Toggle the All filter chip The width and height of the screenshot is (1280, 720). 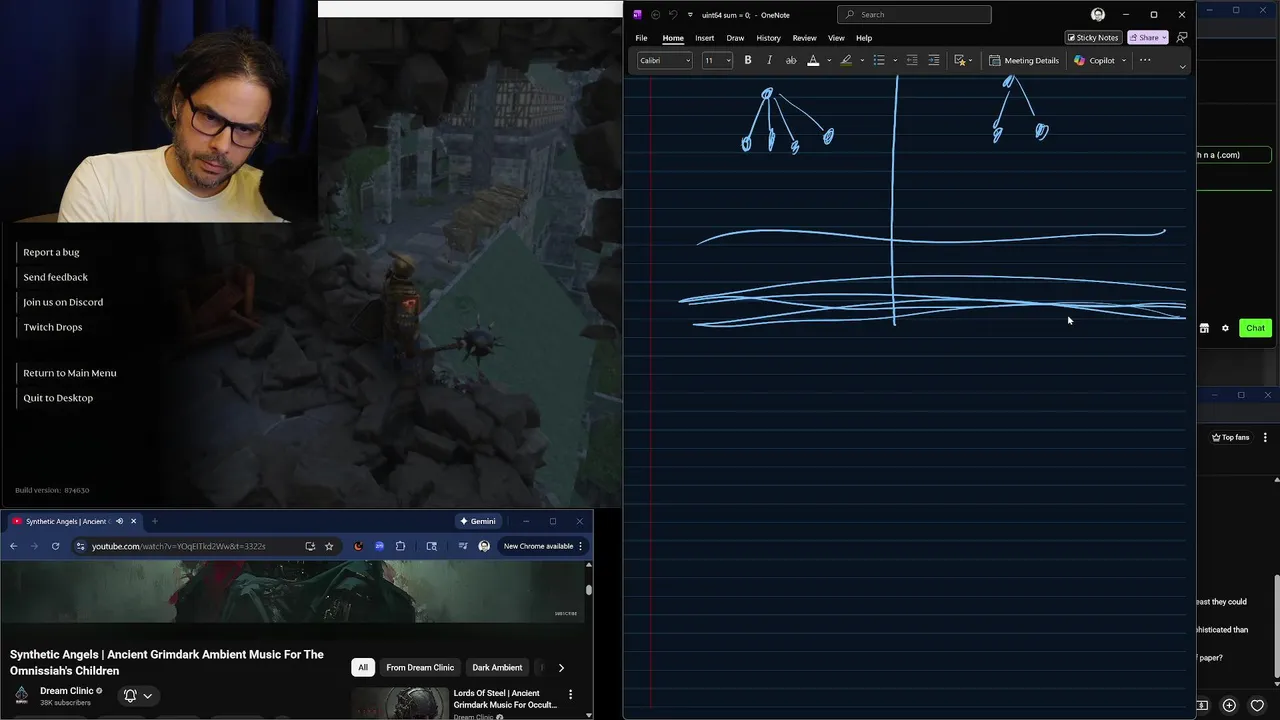(363, 667)
